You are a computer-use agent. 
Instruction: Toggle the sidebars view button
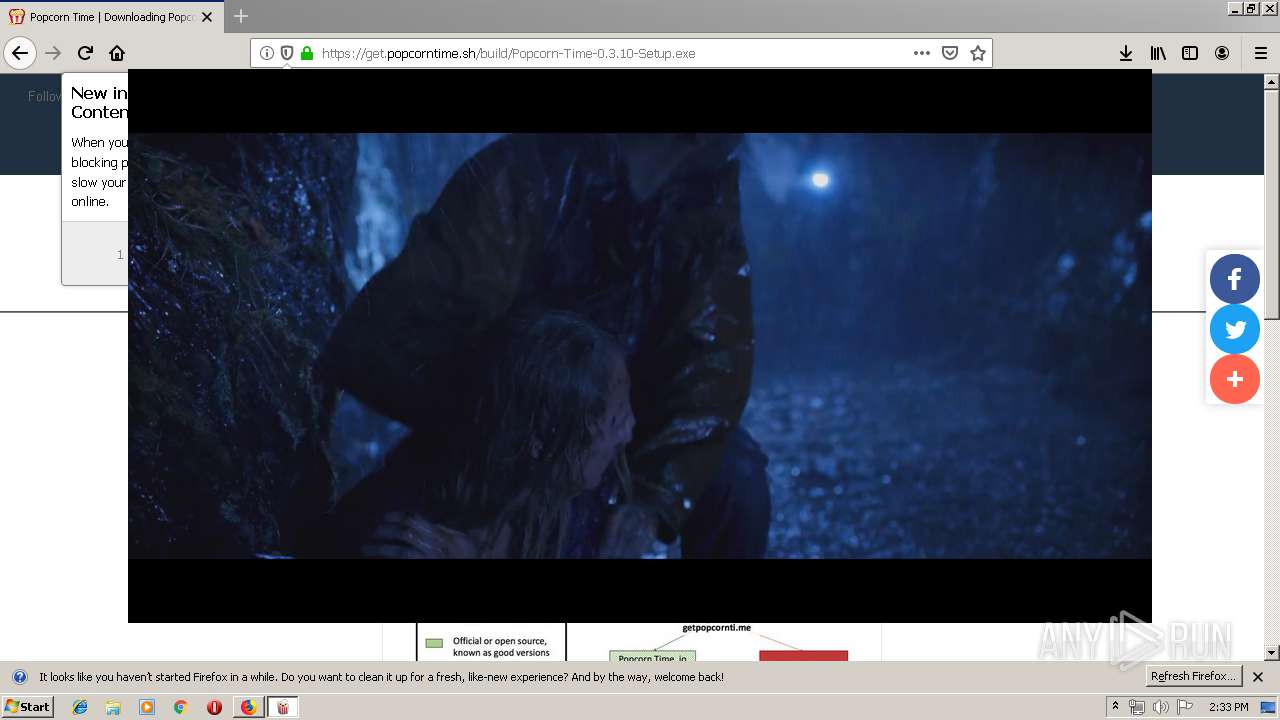(1190, 53)
